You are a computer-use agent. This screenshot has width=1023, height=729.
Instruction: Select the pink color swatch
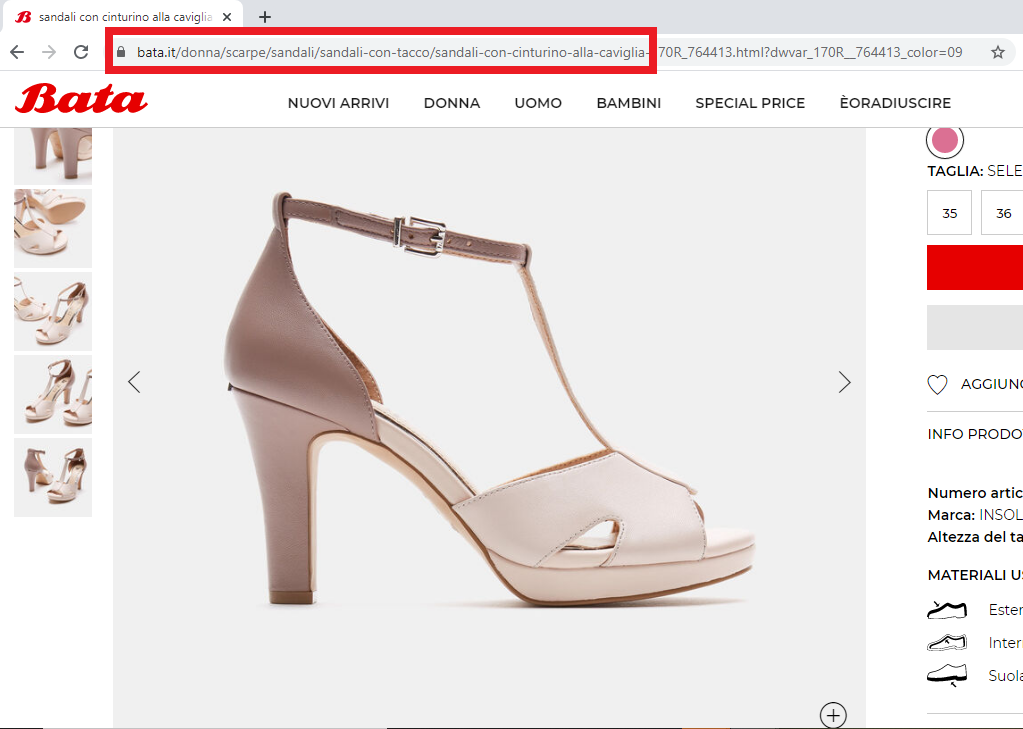point(945,140)
